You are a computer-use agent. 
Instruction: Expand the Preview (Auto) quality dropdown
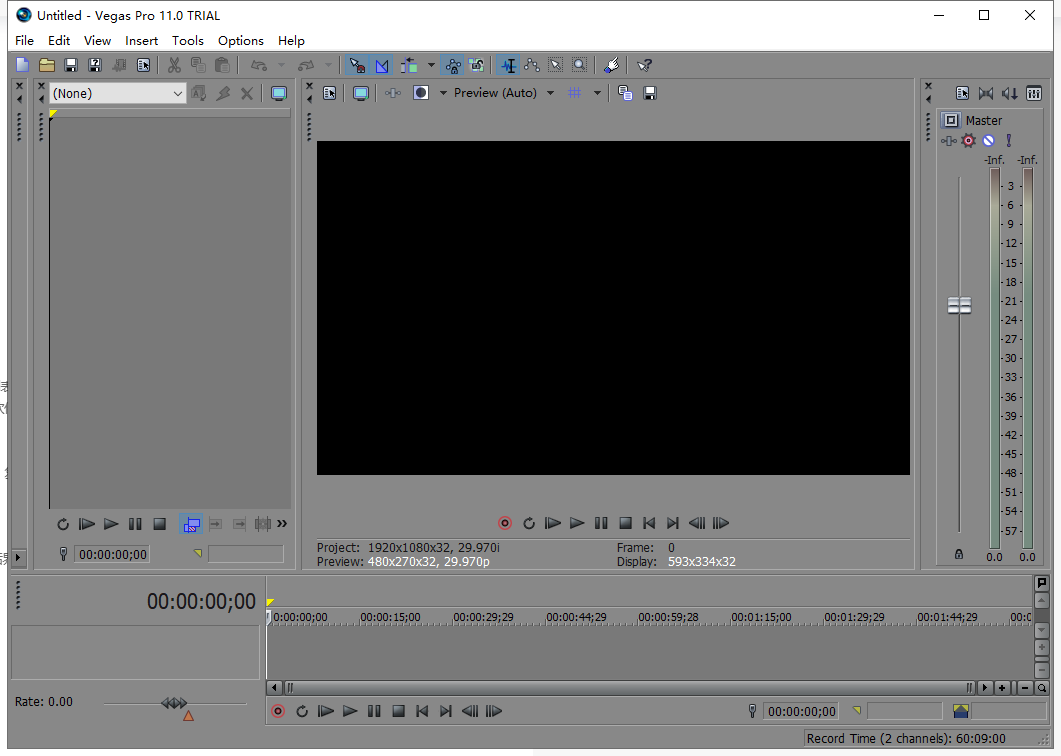[549, 93]
